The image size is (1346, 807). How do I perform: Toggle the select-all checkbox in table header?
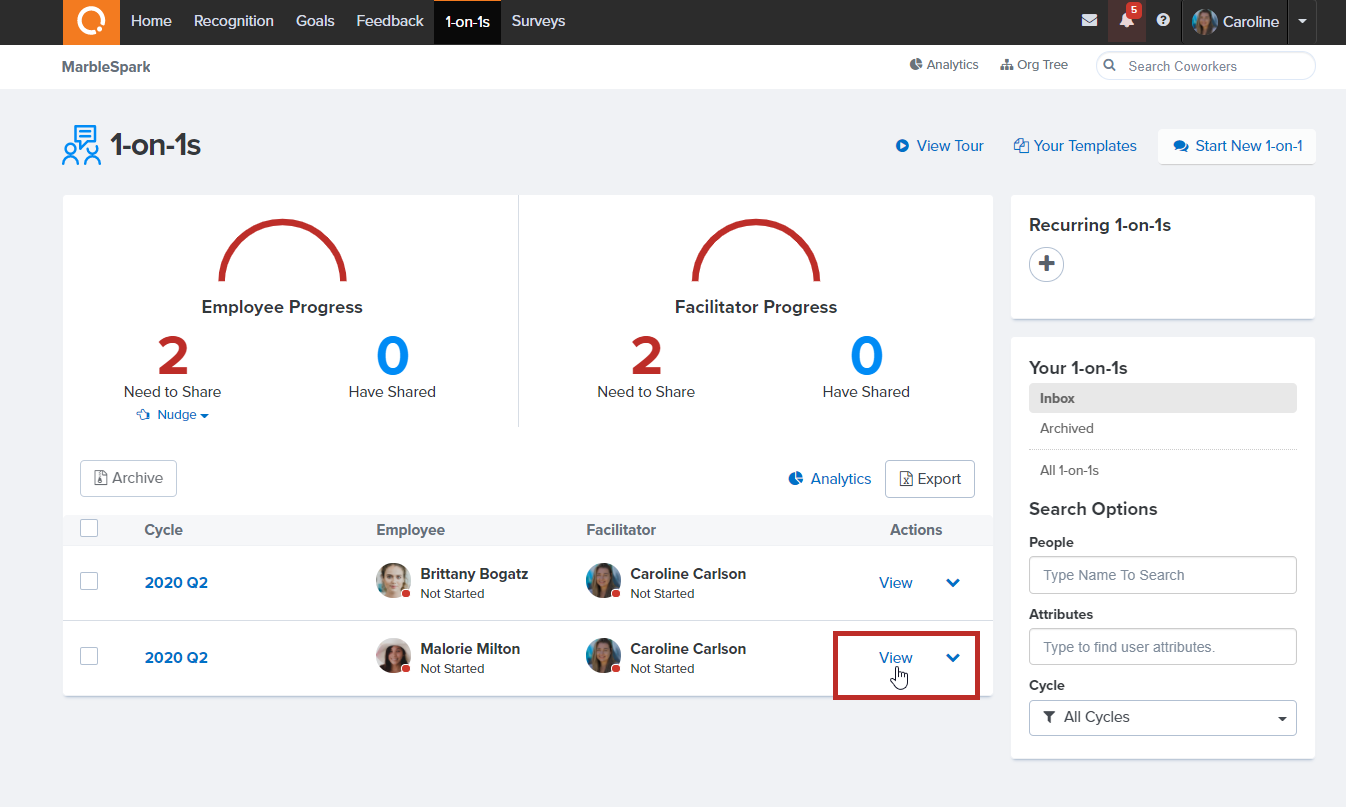pyautogui.click(x=89, y=529)
